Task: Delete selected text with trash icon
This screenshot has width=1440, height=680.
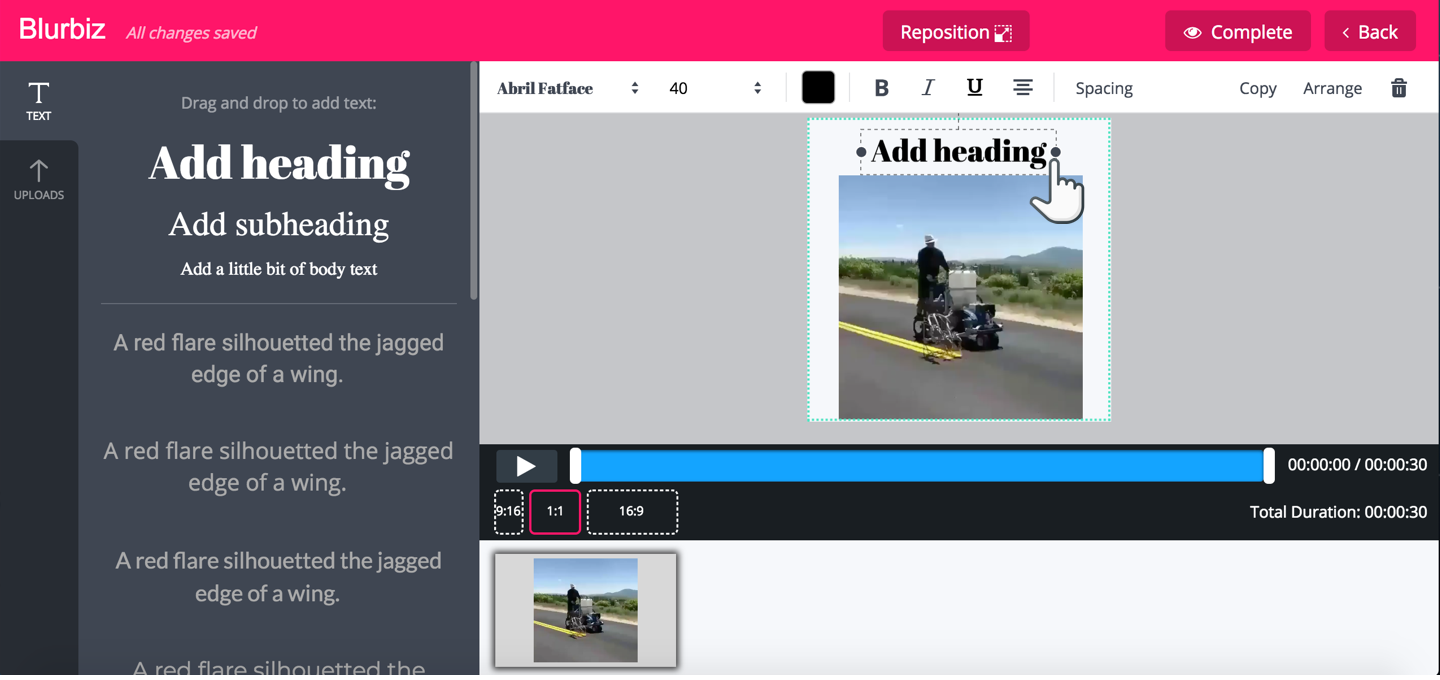Action: point(1399,88)
